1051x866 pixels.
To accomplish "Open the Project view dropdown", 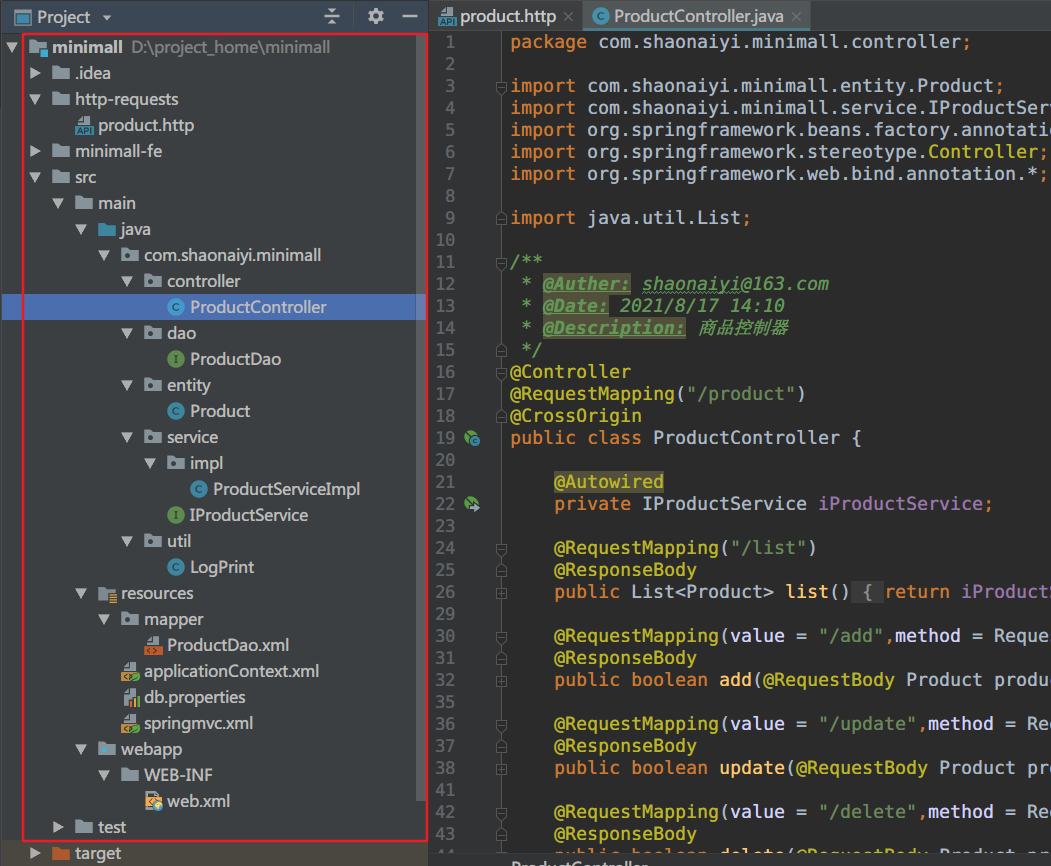I will pos(107,17).
